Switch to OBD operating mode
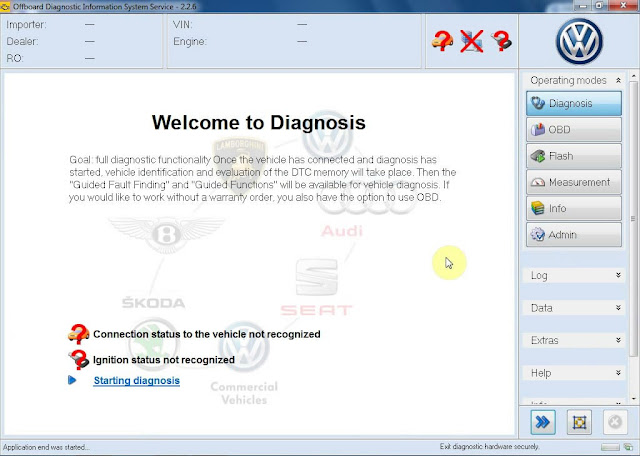This screenshot has height=456, width=640. click(574, 130)
